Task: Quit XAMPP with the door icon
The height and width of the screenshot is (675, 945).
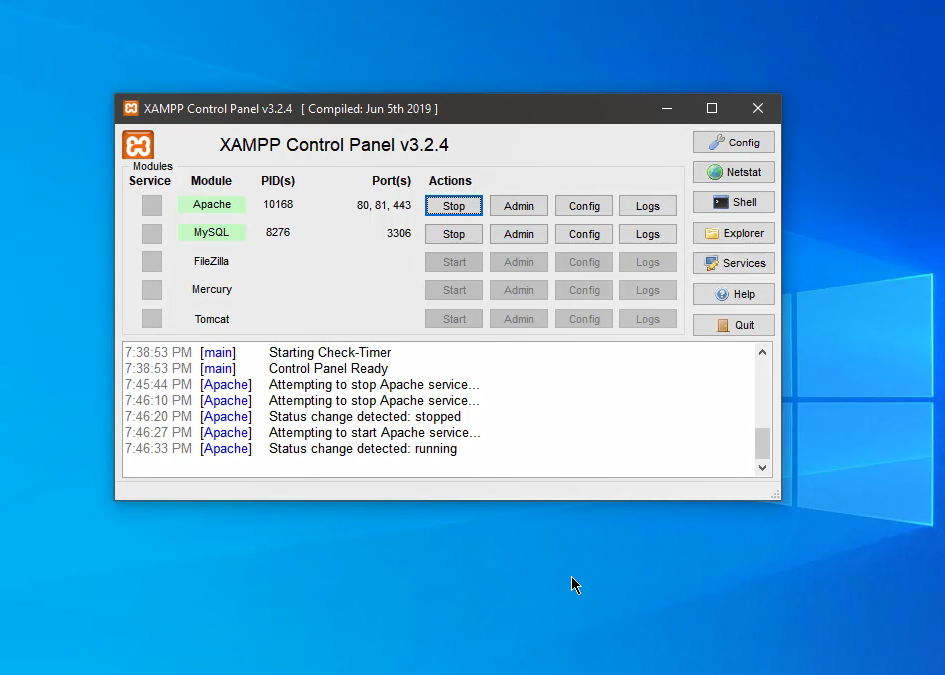Action: pos(733,325)
